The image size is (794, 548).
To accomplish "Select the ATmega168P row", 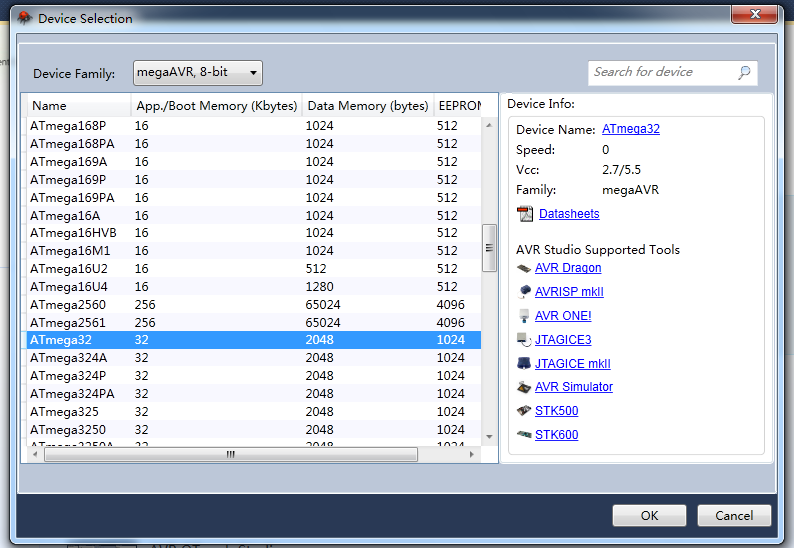I will pyautogui.click(x=253, y=126).
